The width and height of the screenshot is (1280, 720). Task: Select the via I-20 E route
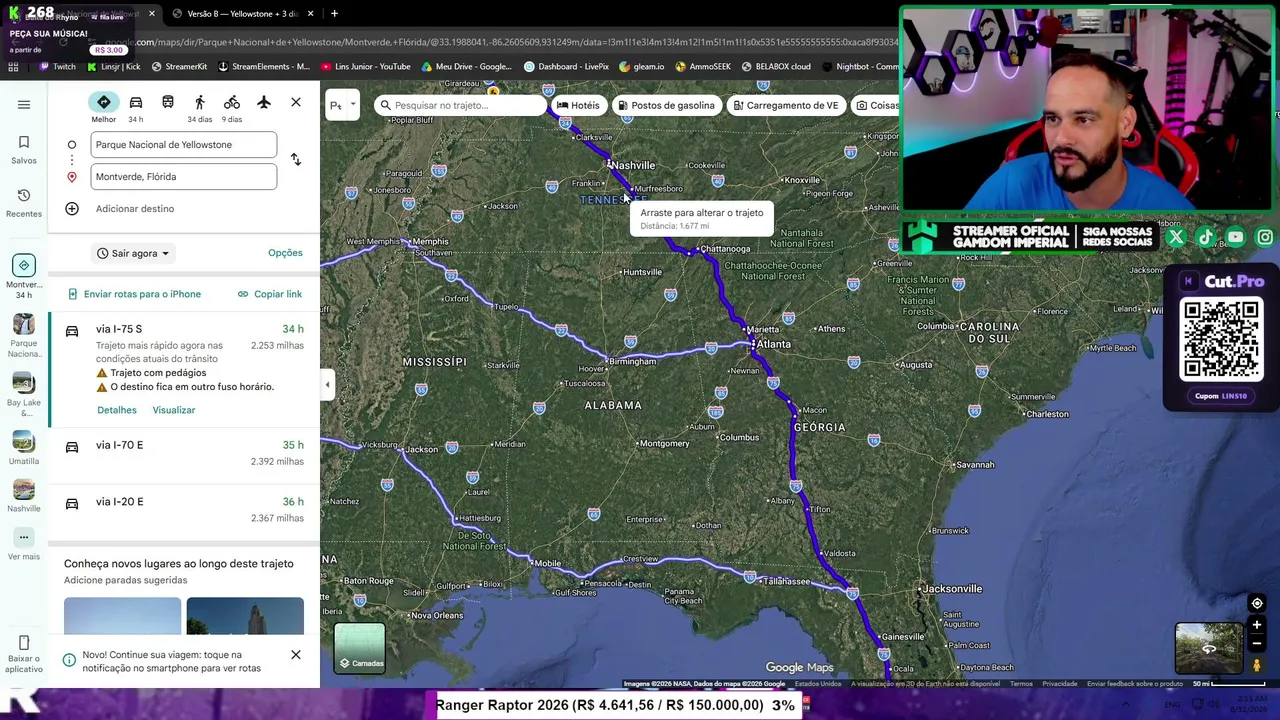pos(184,510)
